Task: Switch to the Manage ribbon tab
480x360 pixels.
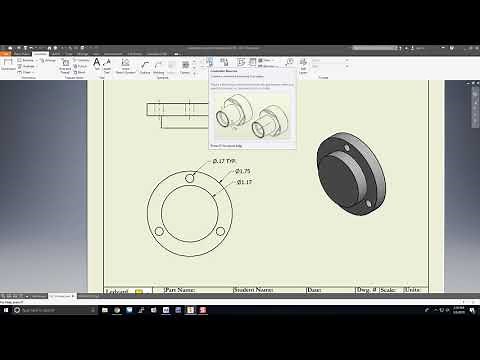Action: (x=83, y=54)
